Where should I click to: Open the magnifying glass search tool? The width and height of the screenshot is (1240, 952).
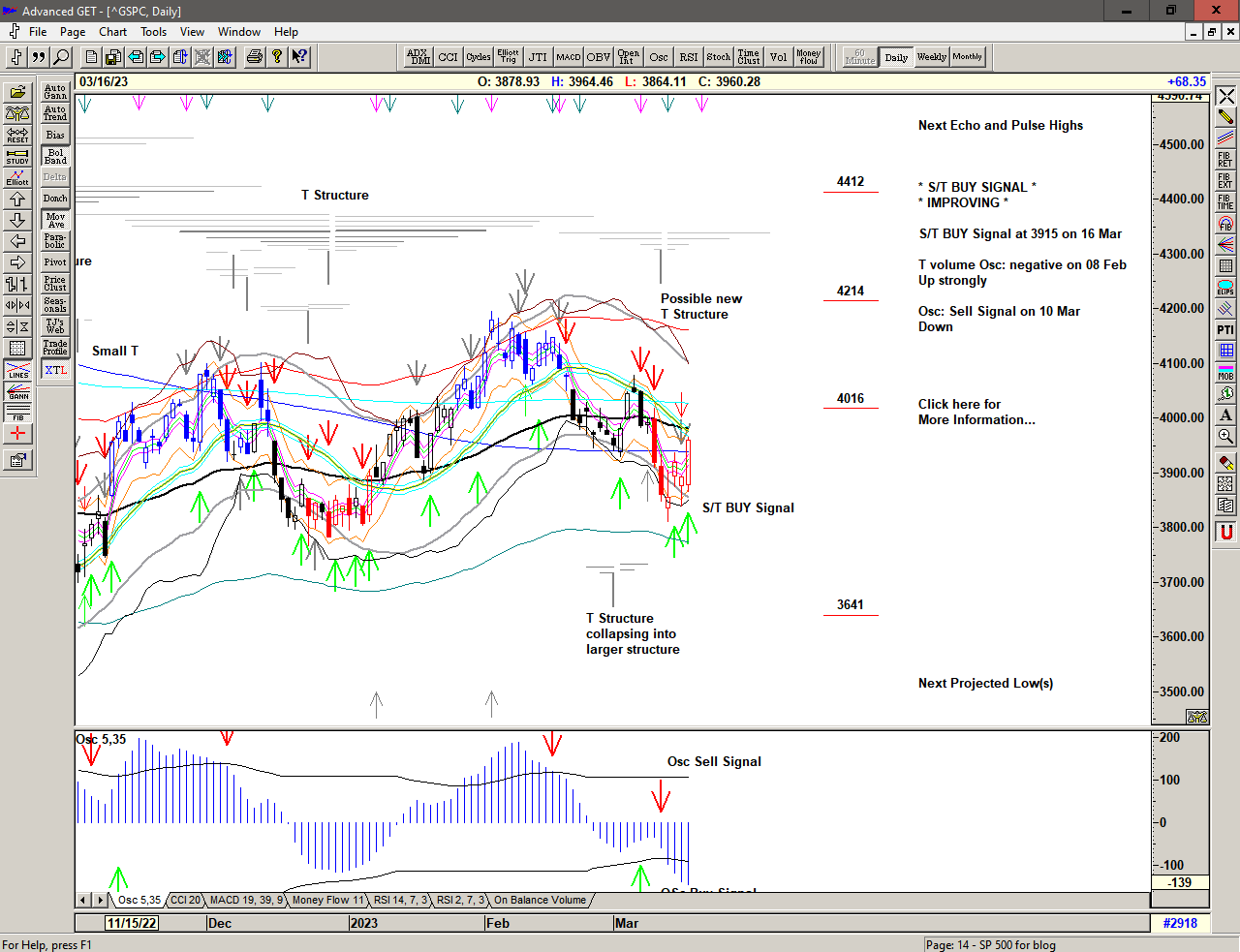[x=61, y=57]
